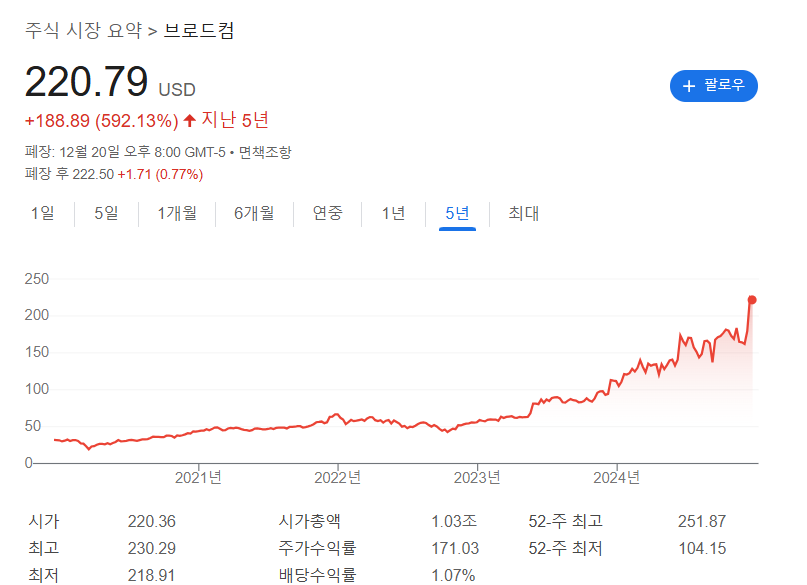Click the 팔로우 follow button
This screenshot has height=585, width=807.
[713, 86]
